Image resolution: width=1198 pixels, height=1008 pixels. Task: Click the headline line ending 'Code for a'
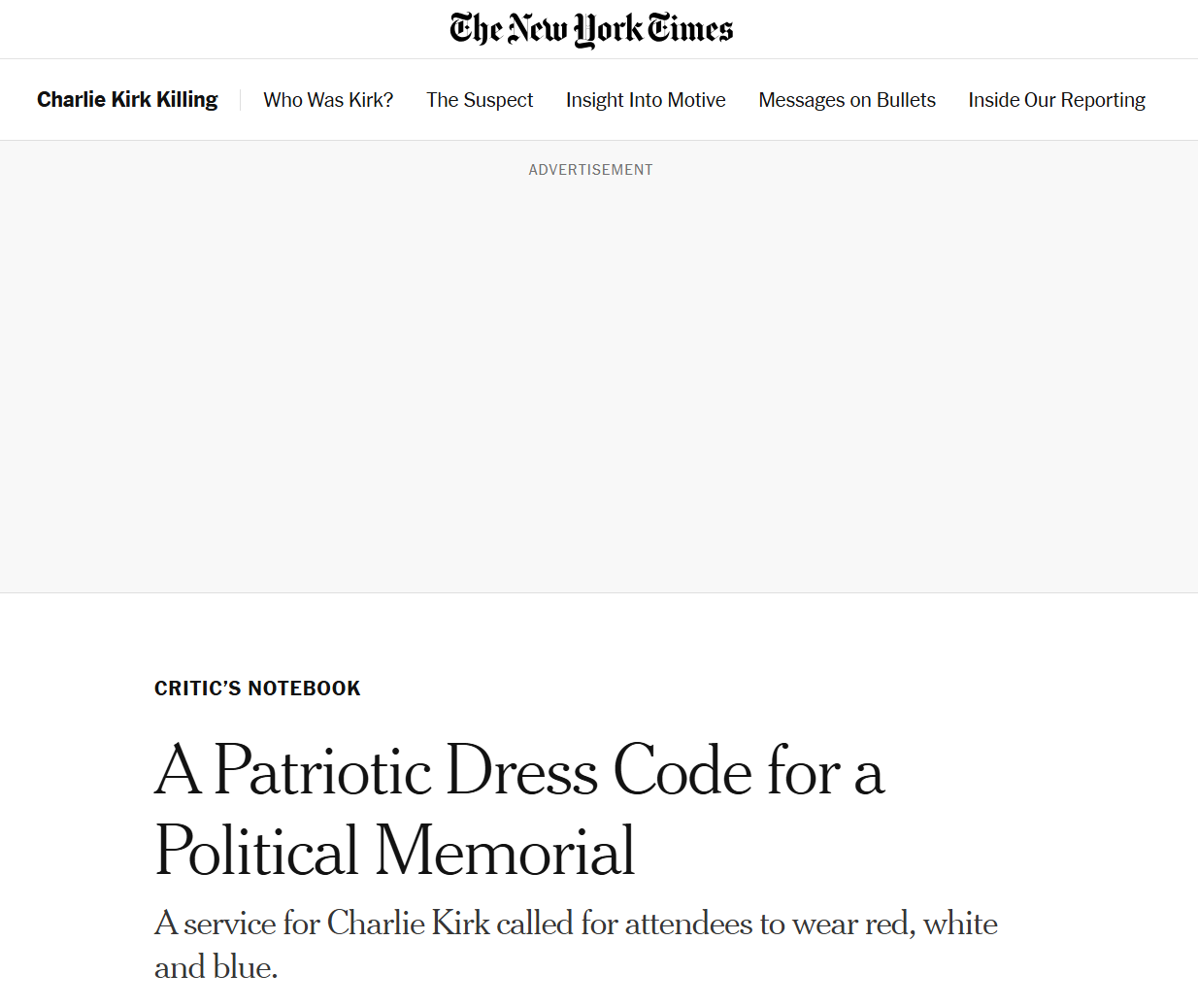pos(519,771)
